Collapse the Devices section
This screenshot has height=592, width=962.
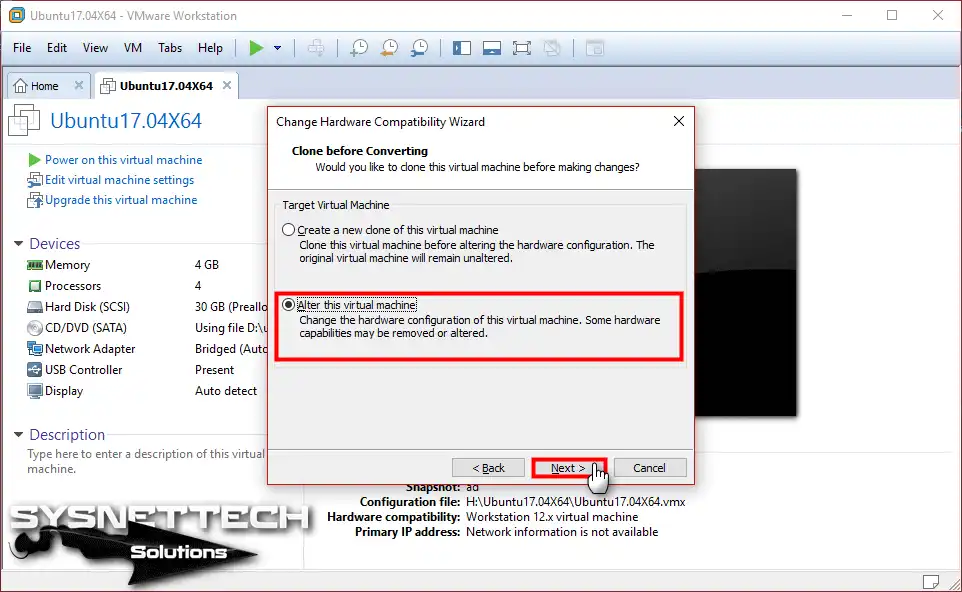tap(18, 244)
